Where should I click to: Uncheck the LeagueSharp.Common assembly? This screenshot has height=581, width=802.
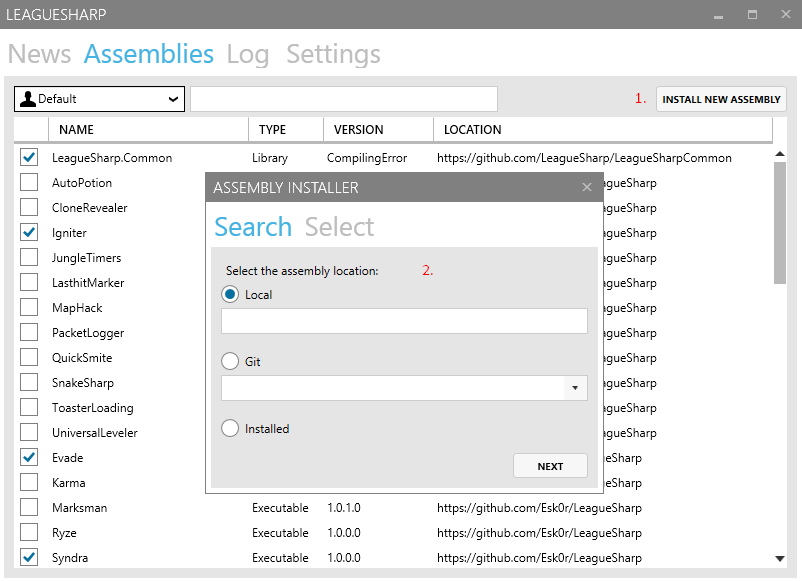coord(29,157)
